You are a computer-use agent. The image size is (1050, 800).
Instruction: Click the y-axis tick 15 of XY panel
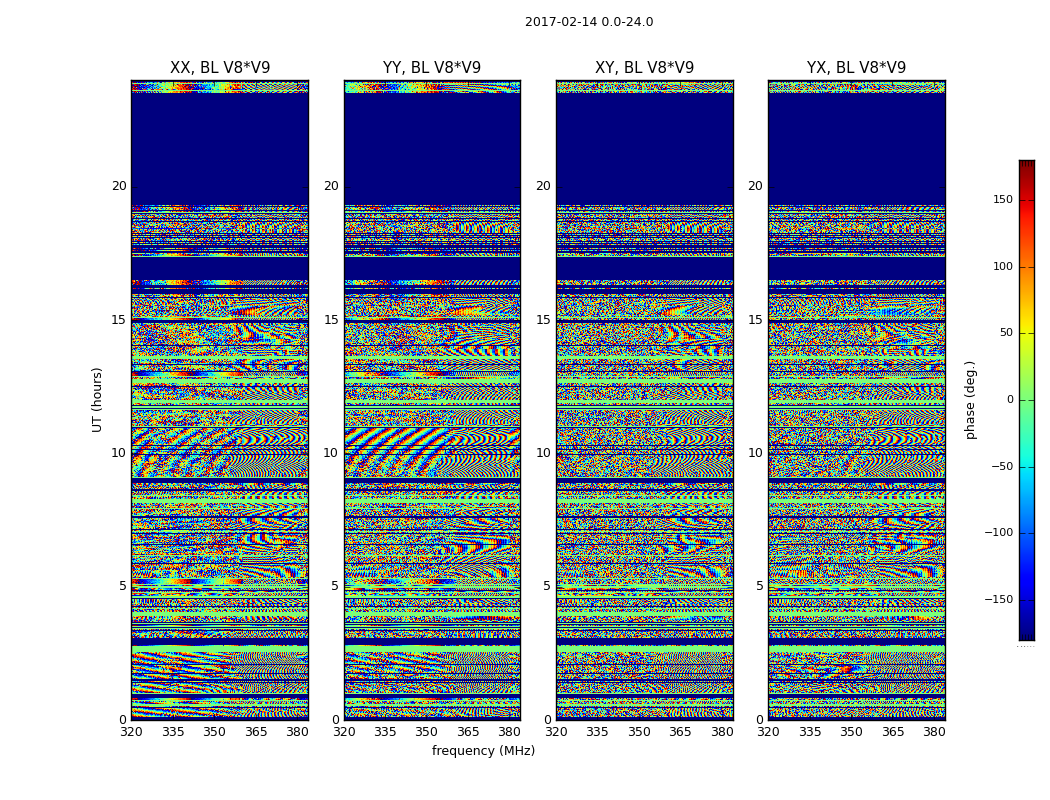click(544, 319)
